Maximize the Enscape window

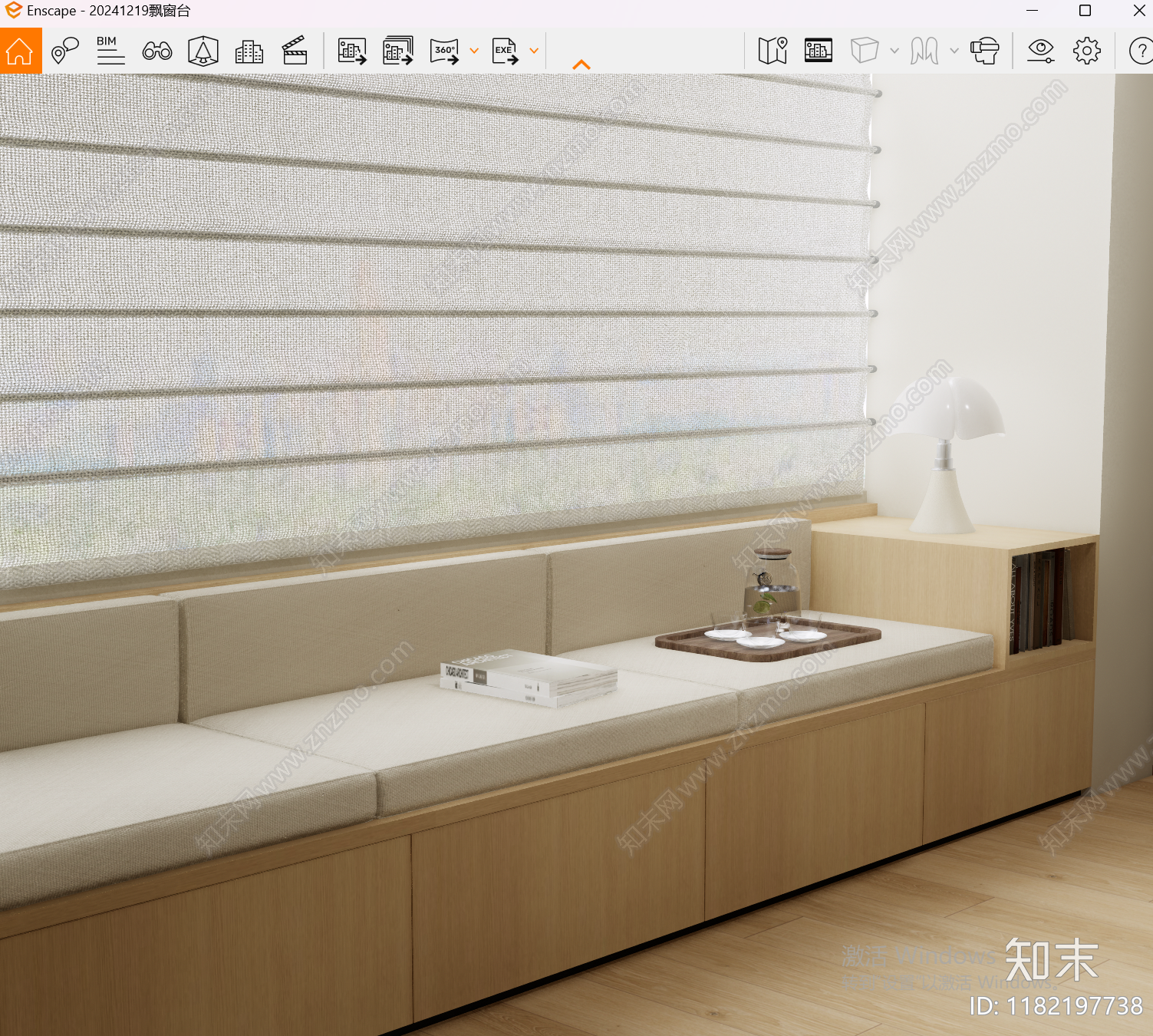click(x=1085, y=10)
